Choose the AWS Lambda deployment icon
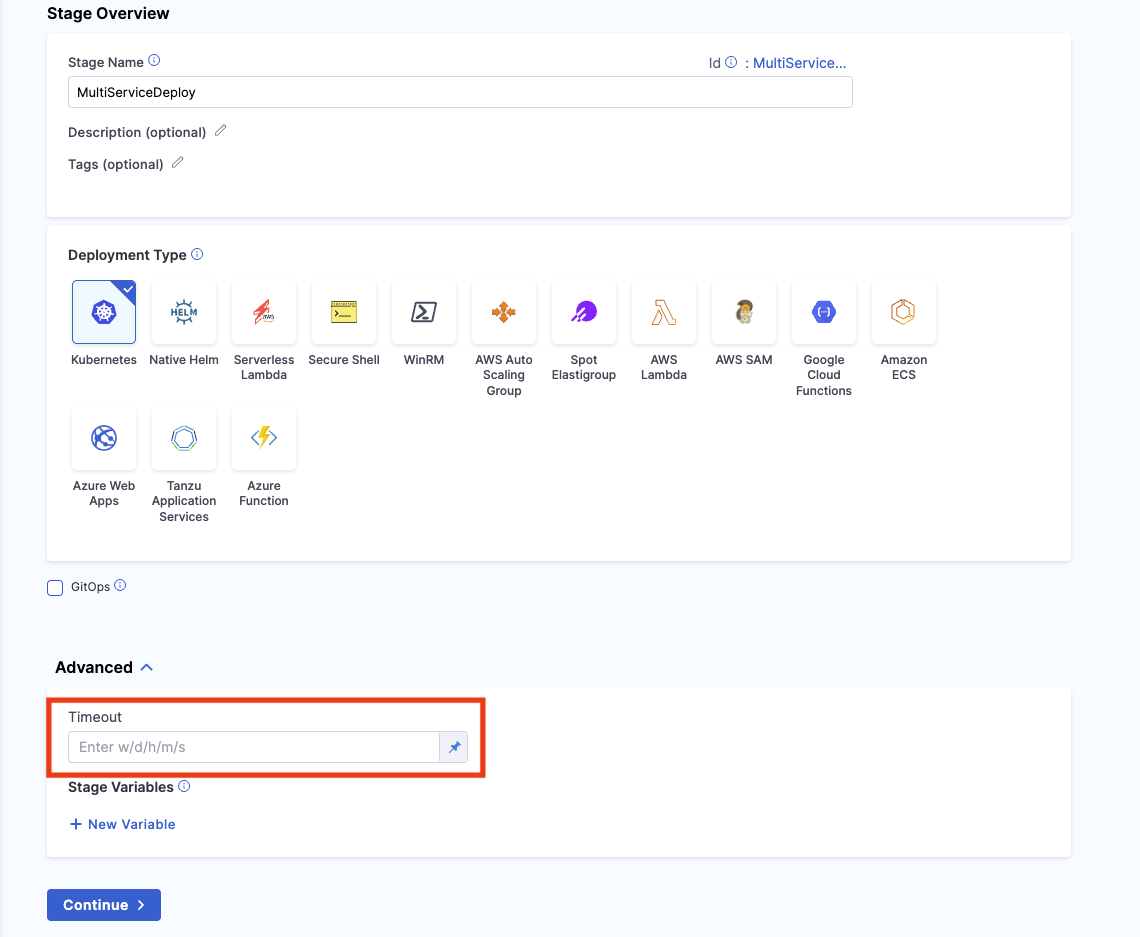The height and width of the screenshot is (937, 1140). [x=664, y=312]
